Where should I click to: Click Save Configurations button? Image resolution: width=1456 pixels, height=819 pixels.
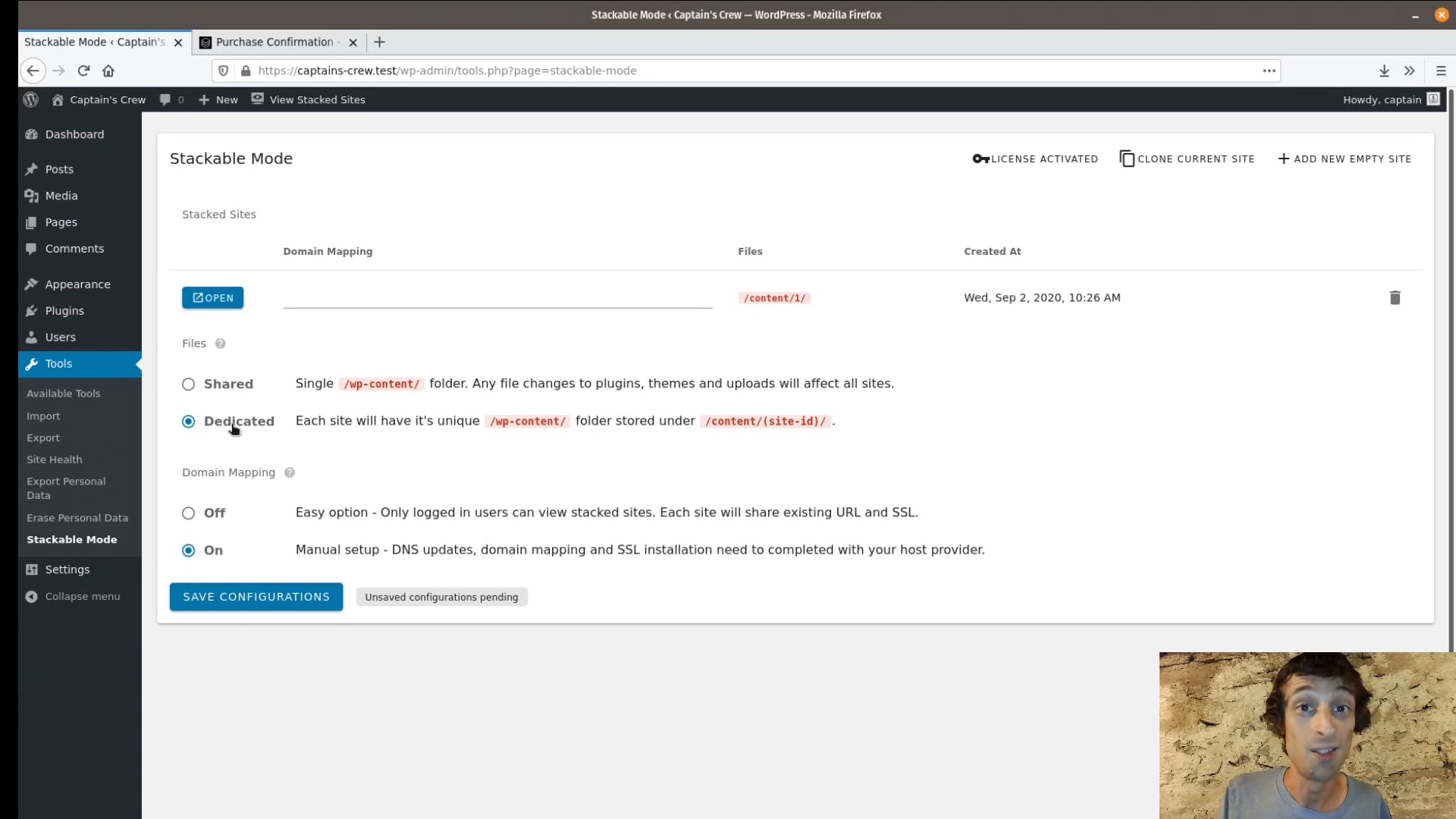(x=256, y=597)
